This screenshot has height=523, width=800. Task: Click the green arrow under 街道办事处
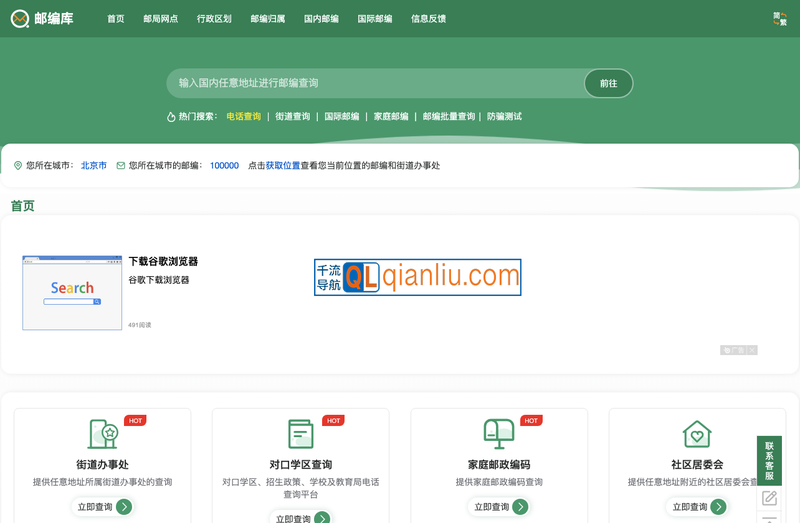(x=124, y=507)
